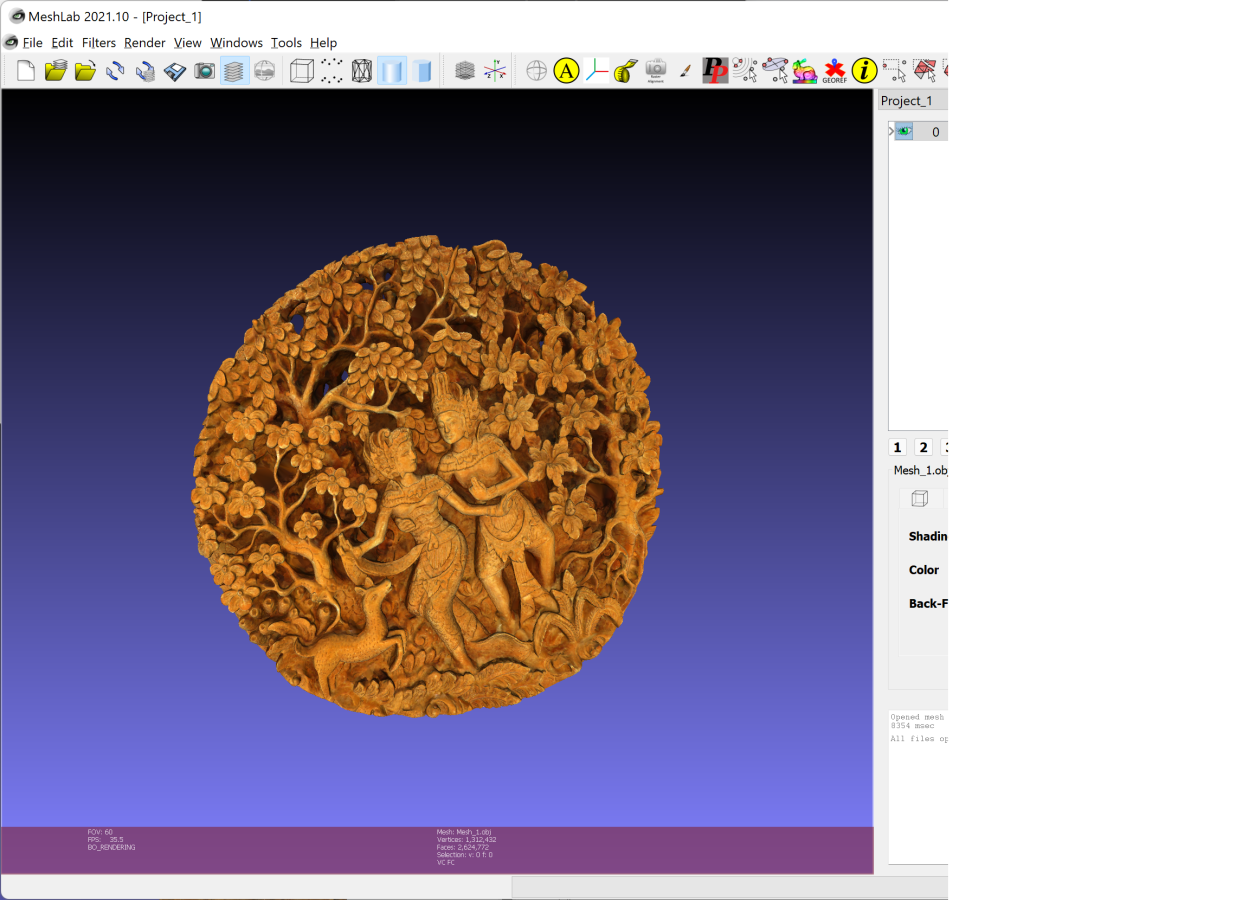Click the Import Mesh folder icon
The height and width of the screenshot is (900, 1249).
[x=85, y=71]
